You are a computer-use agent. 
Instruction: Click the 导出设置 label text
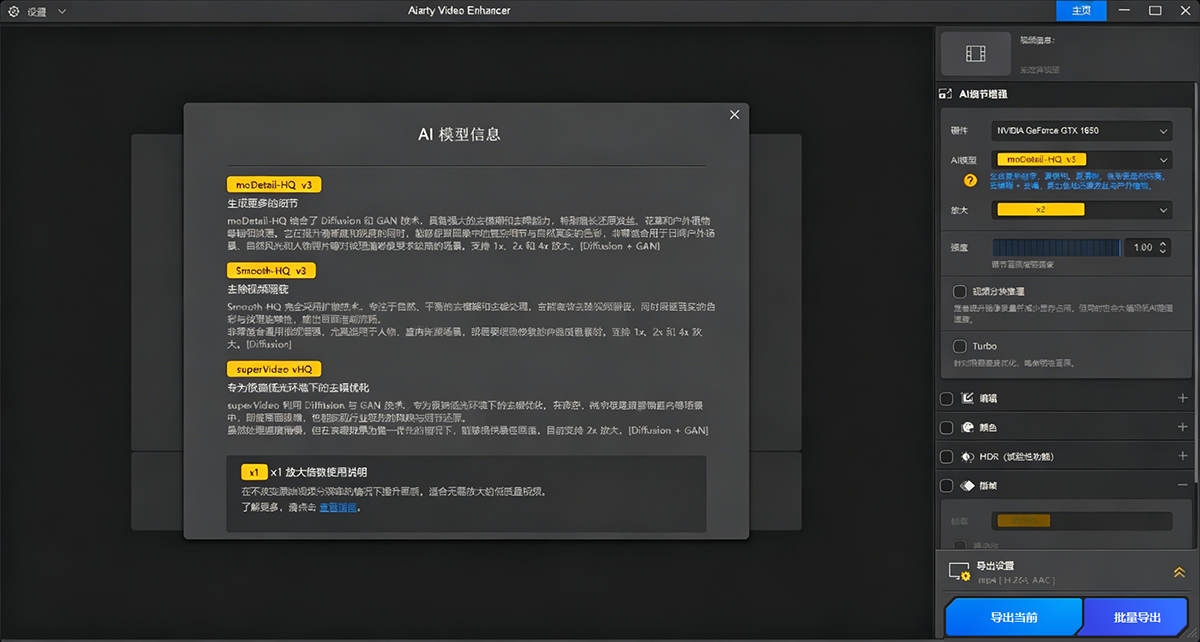[x=995, y=566]
